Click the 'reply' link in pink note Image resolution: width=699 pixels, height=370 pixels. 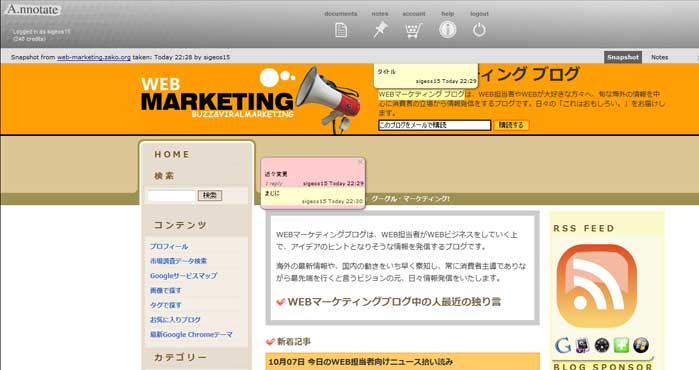[274, 183]
